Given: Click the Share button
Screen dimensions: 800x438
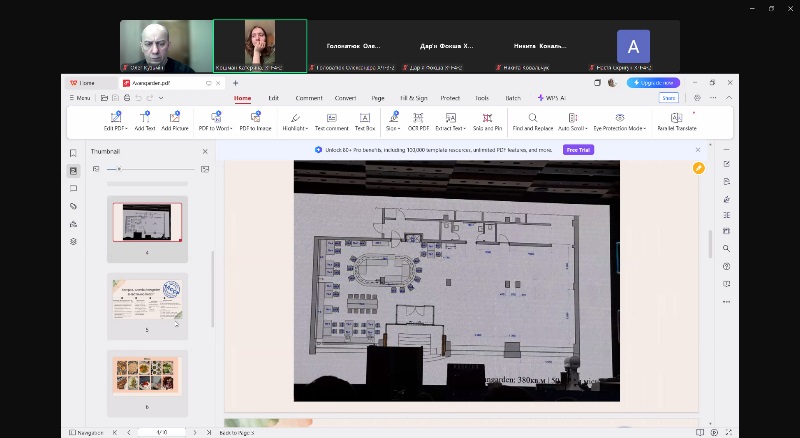Looking at the screenshot, I should click(x=668, y=98).
